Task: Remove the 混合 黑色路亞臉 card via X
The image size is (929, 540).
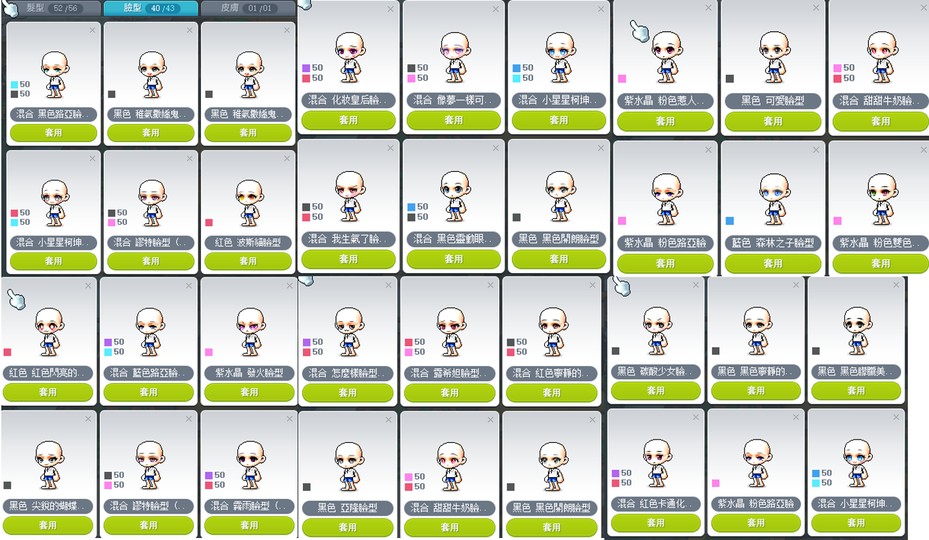Action: point(92,30)
